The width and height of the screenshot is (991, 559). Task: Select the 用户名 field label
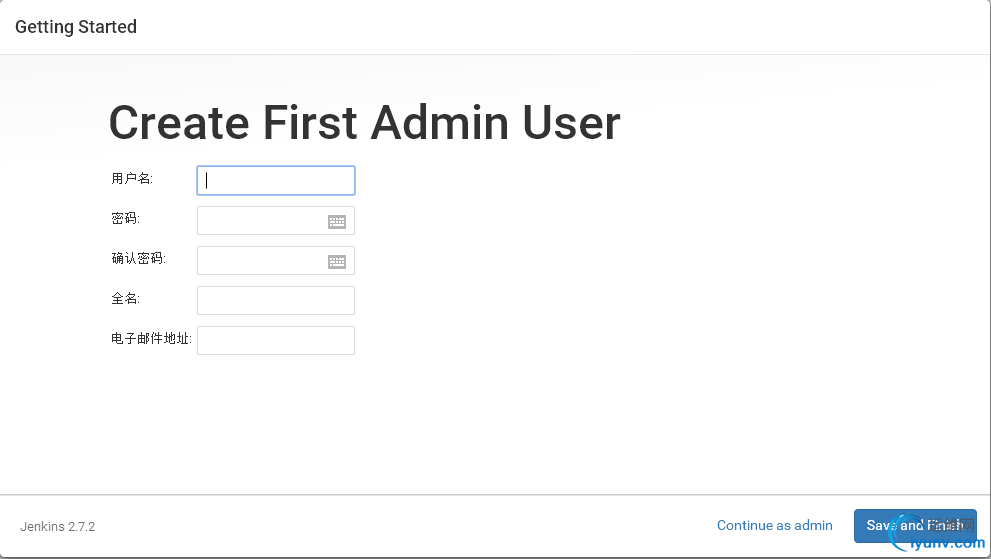[132, 179]
